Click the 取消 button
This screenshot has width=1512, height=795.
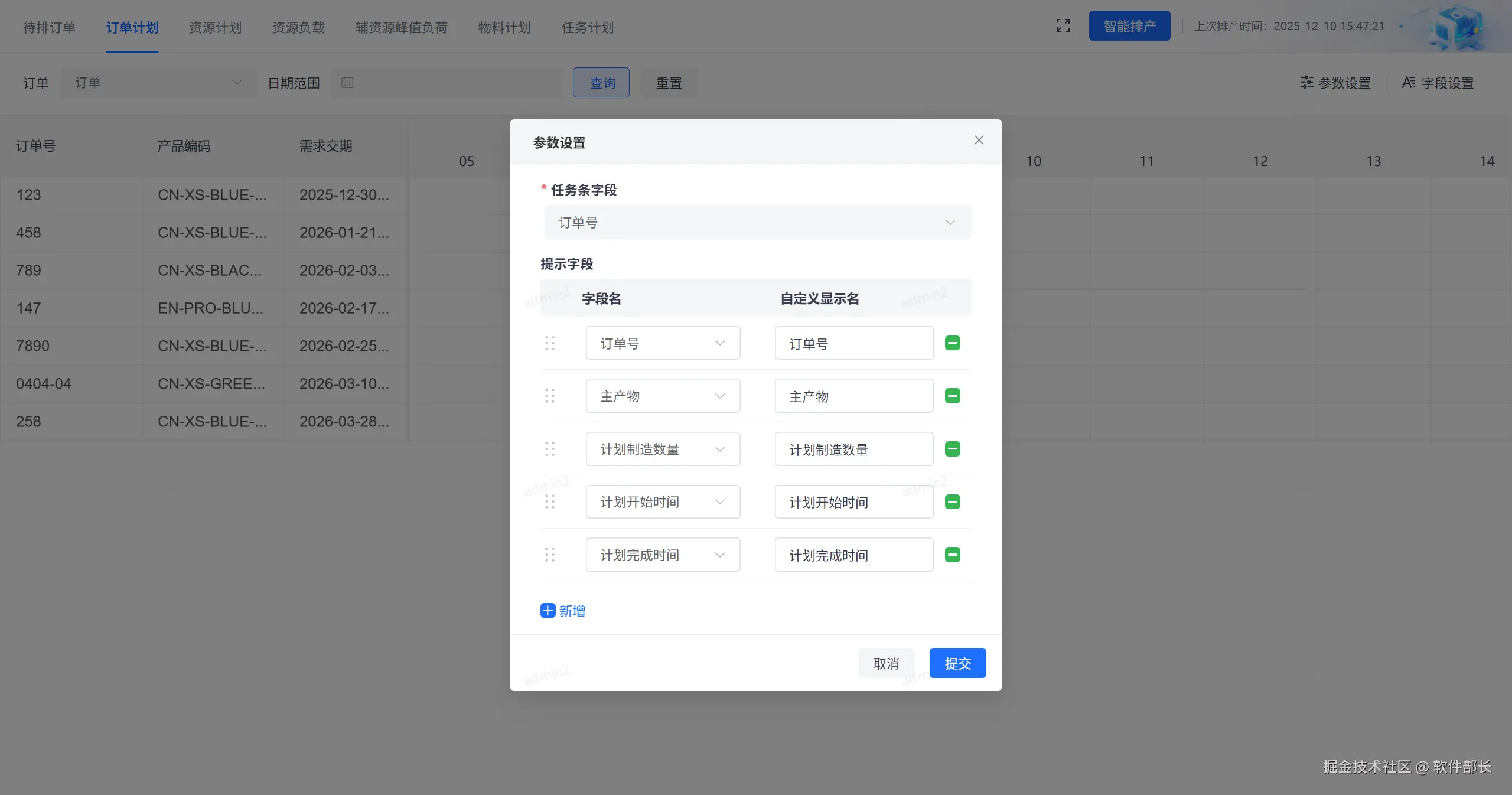[x=885, y=663]
